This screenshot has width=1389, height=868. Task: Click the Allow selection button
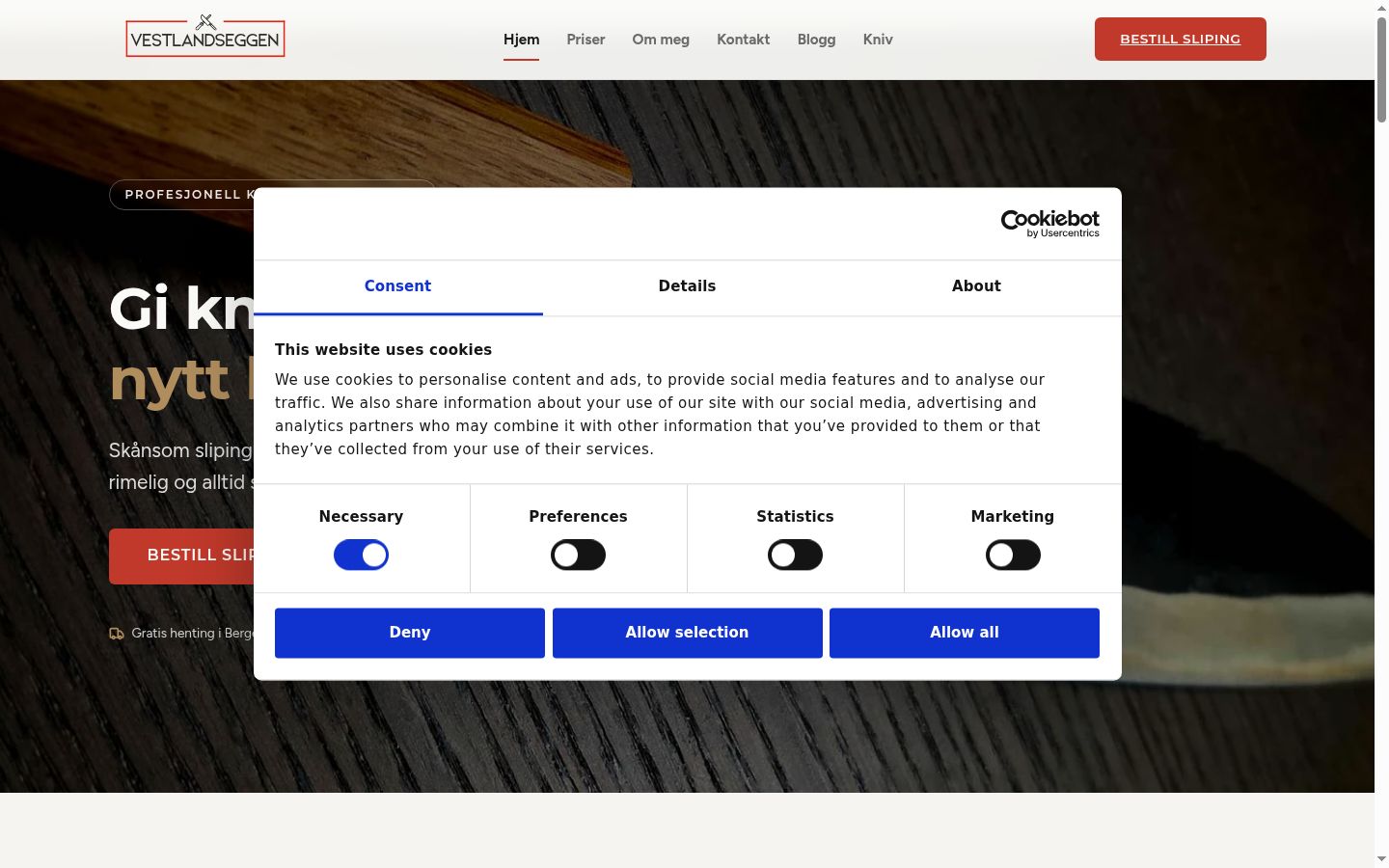point(687,633)
